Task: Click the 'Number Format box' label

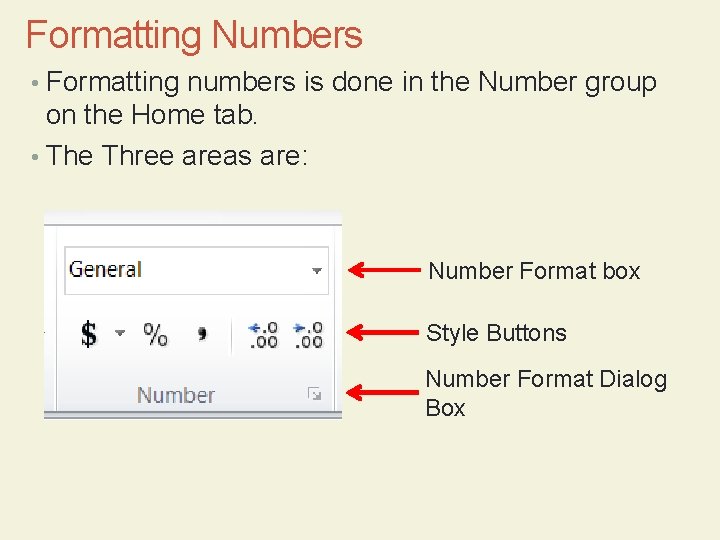Action: (534, 270)
